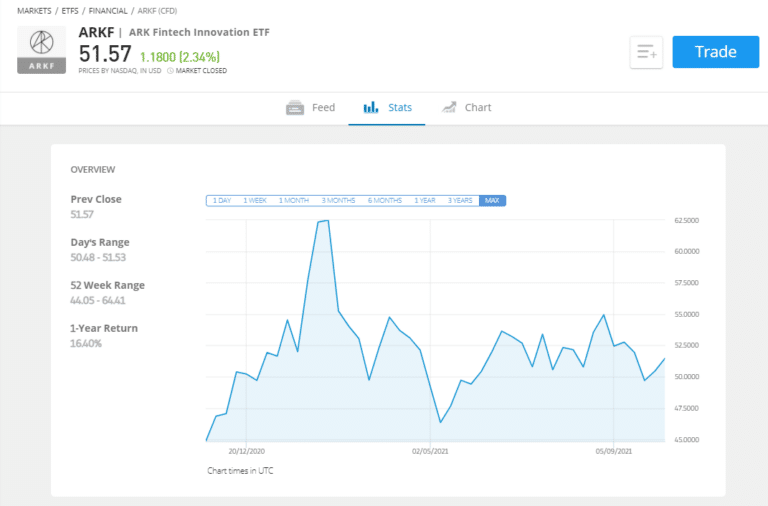Click the ARKF logo thumbnail
768x506 pixels.
42,50
